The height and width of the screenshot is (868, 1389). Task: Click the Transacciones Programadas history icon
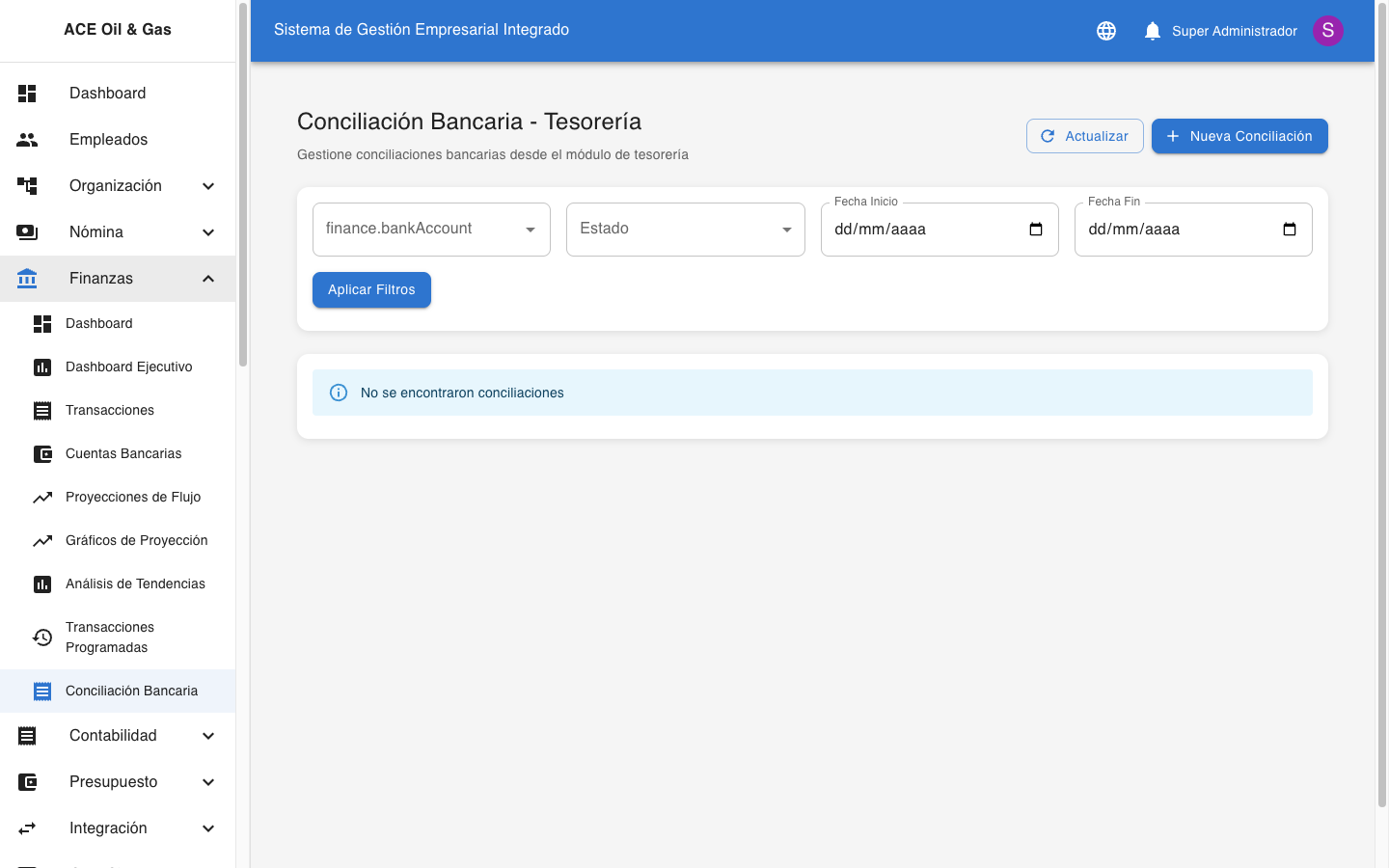42,637
